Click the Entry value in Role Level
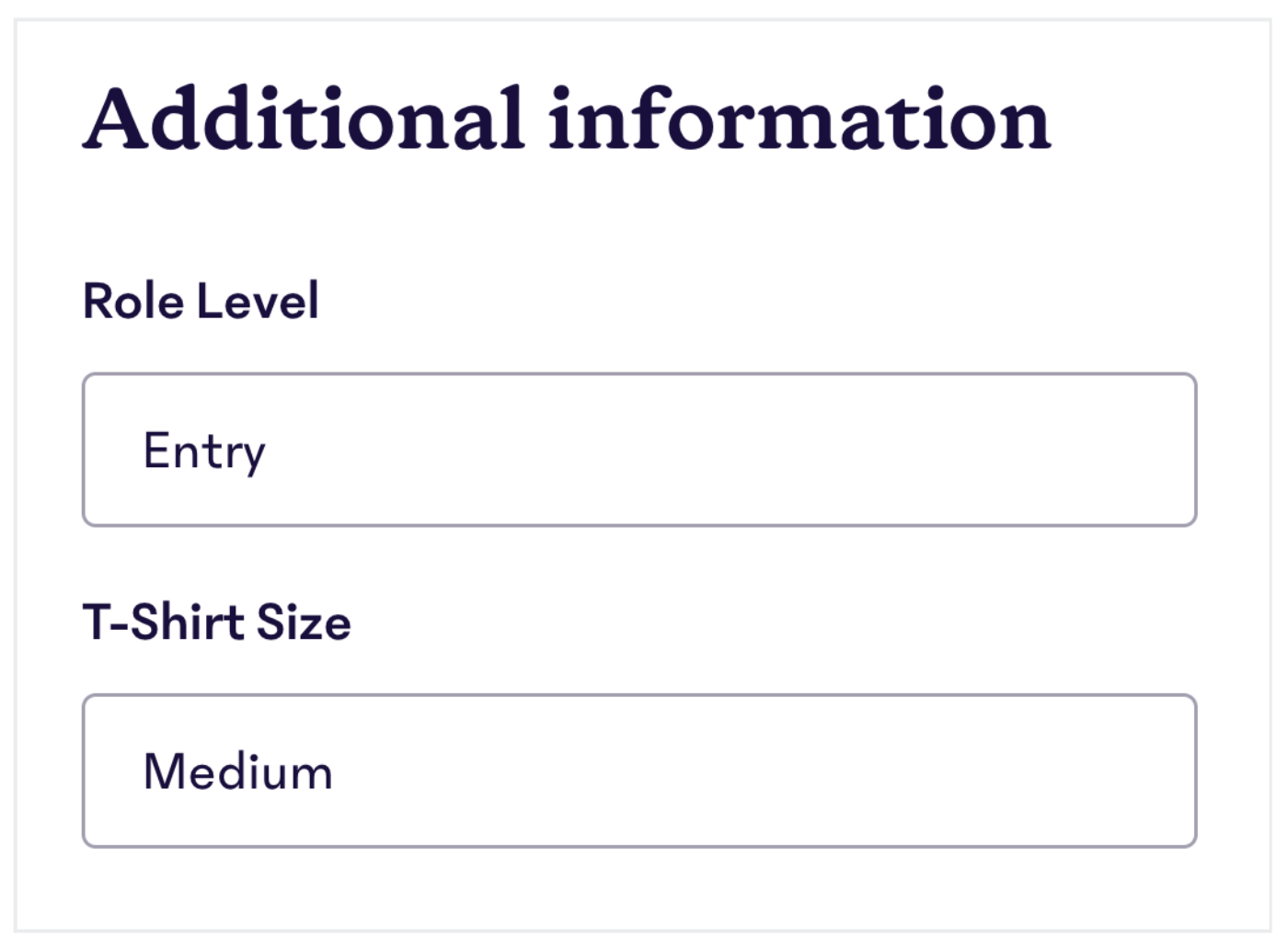 click(x=204, y=449)
